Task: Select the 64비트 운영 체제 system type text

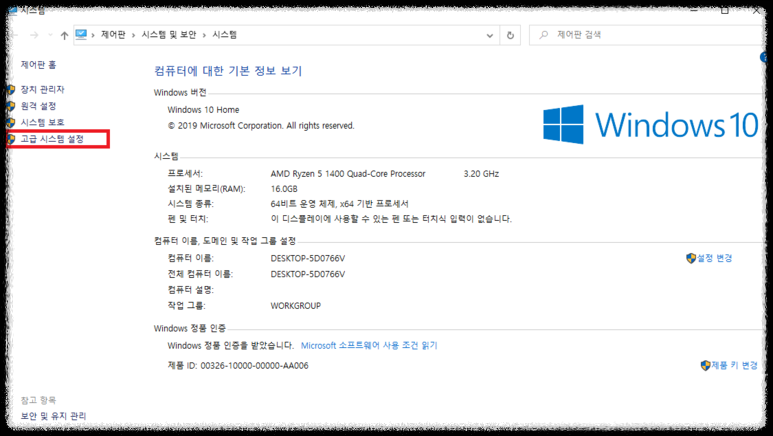Action: tap(340, 204)
